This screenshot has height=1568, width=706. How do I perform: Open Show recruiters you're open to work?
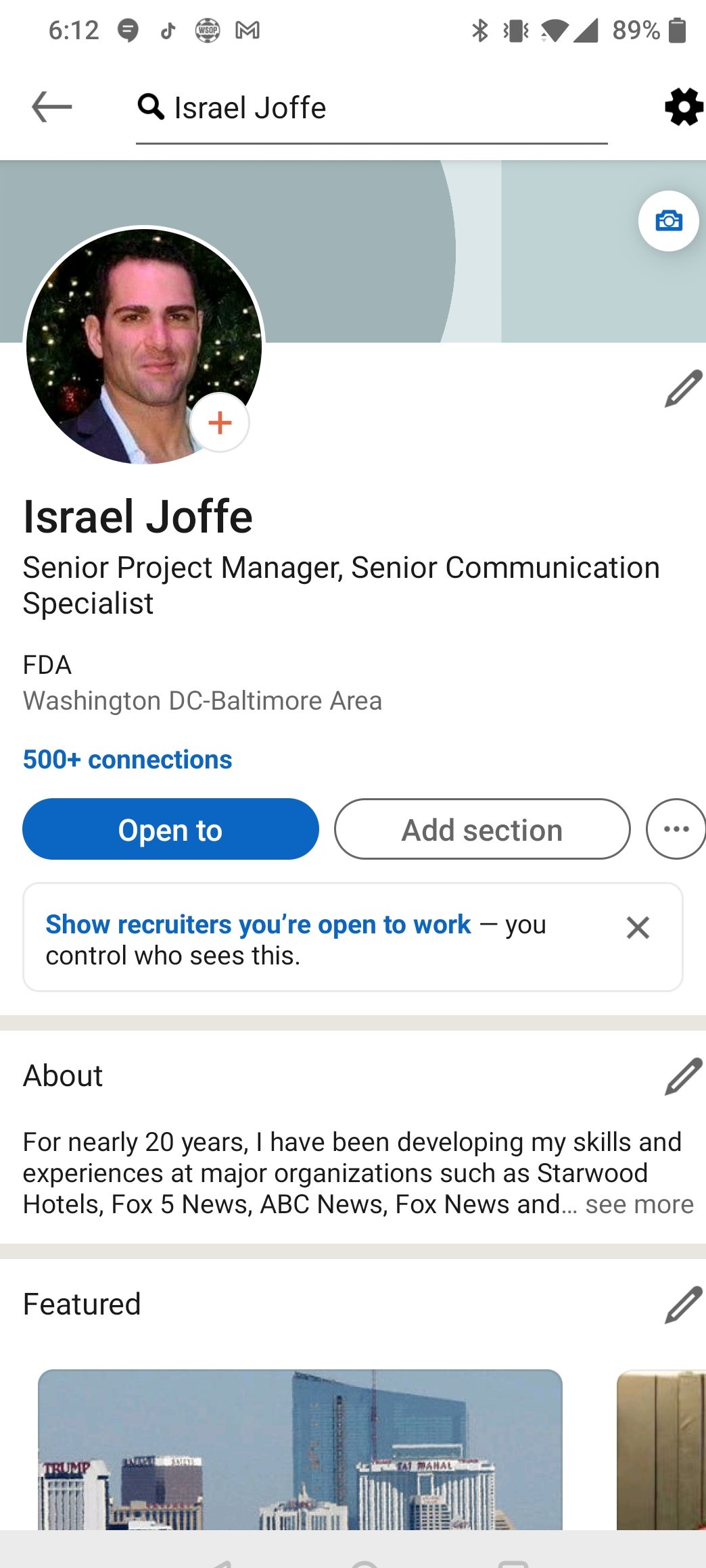click(x=258, y=925)
